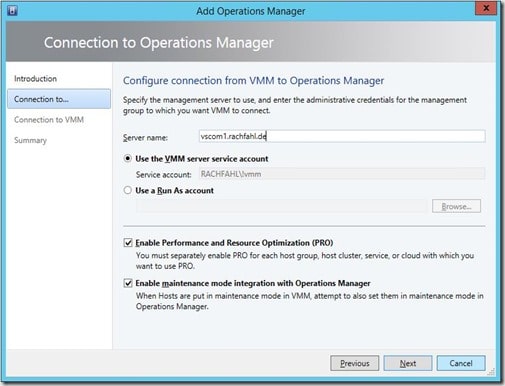Viewport: 505px width, 386px height.
Task: Go to the Connection to VMM step
Action: (49, 120)
